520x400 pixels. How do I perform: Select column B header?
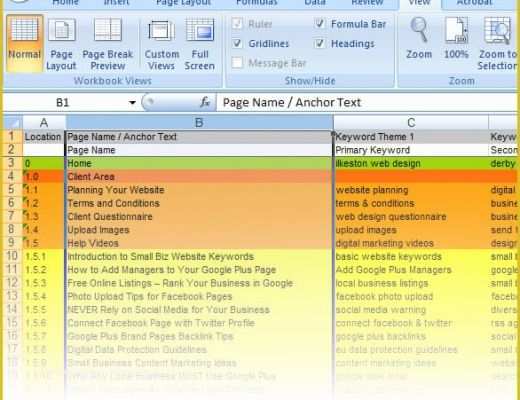(x=199, y=123)
